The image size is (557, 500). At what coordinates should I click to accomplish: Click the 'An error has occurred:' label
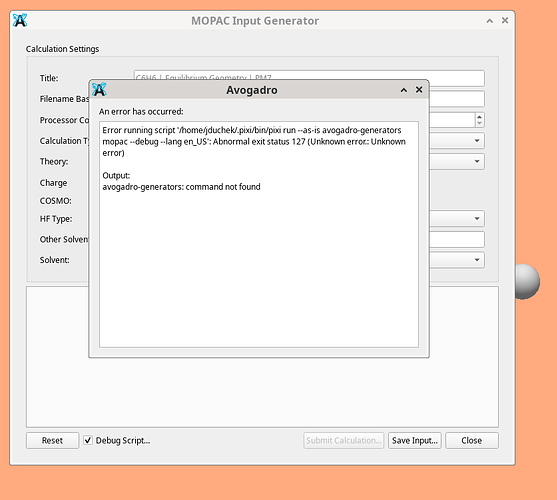pos(141,112)
